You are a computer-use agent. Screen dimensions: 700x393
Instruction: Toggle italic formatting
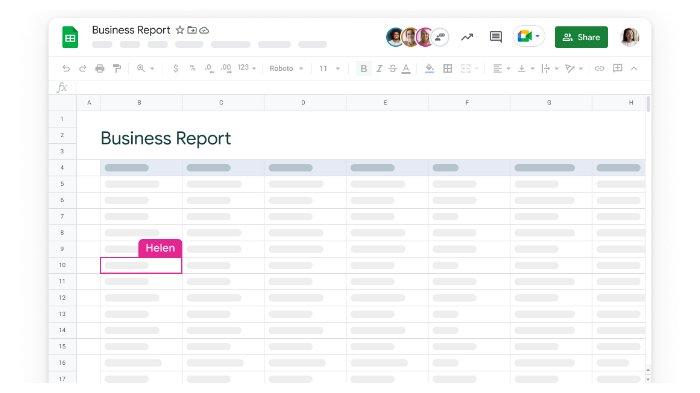click(379, 68)
